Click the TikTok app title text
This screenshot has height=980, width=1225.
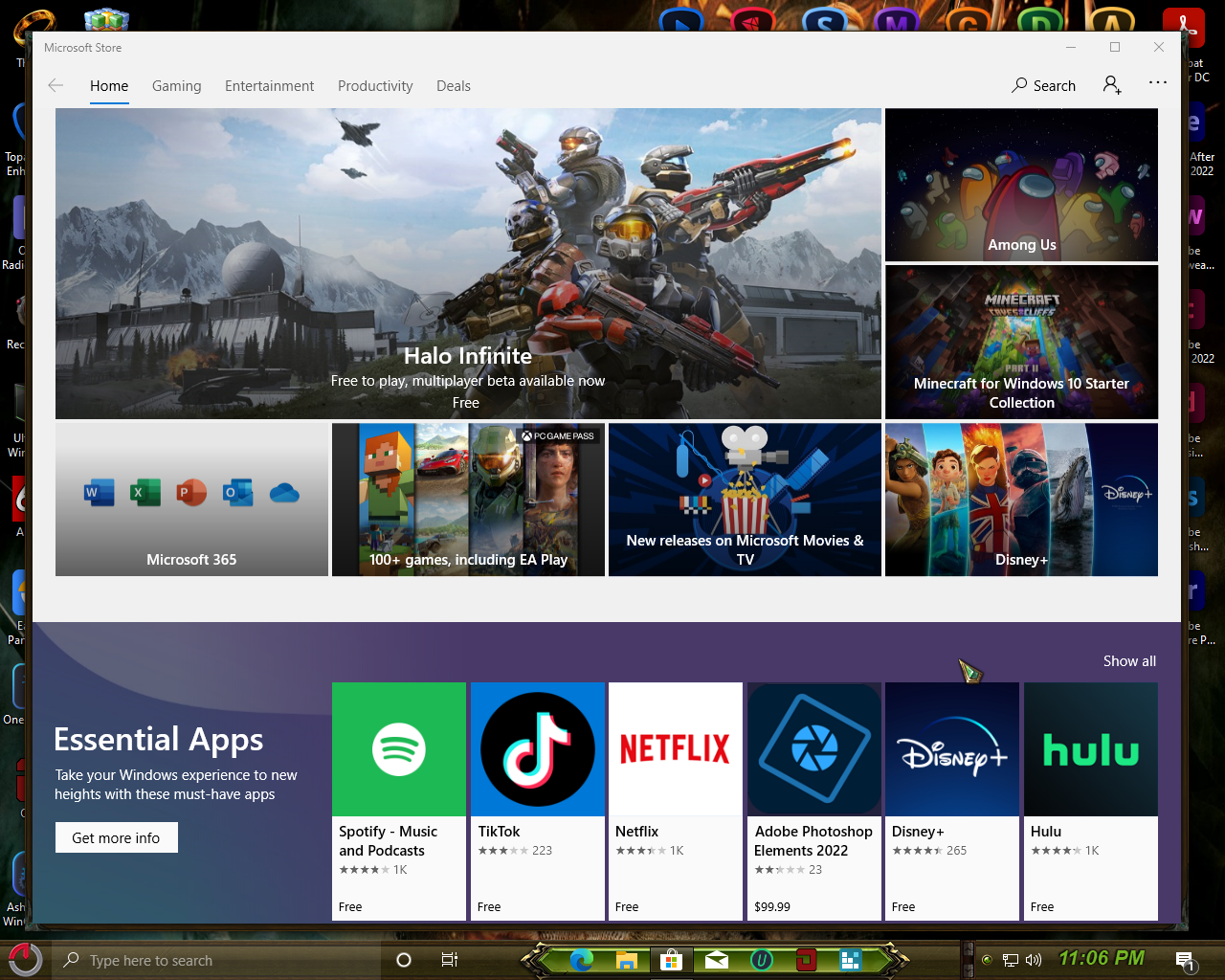pyautogui.click(x=499, y=832)
